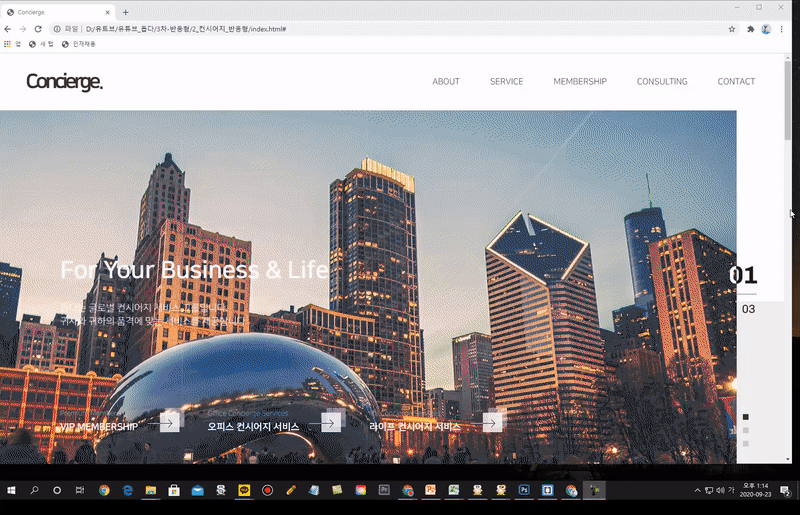
Task: Open the Windows Start menu
Action: tap(11, 491)
